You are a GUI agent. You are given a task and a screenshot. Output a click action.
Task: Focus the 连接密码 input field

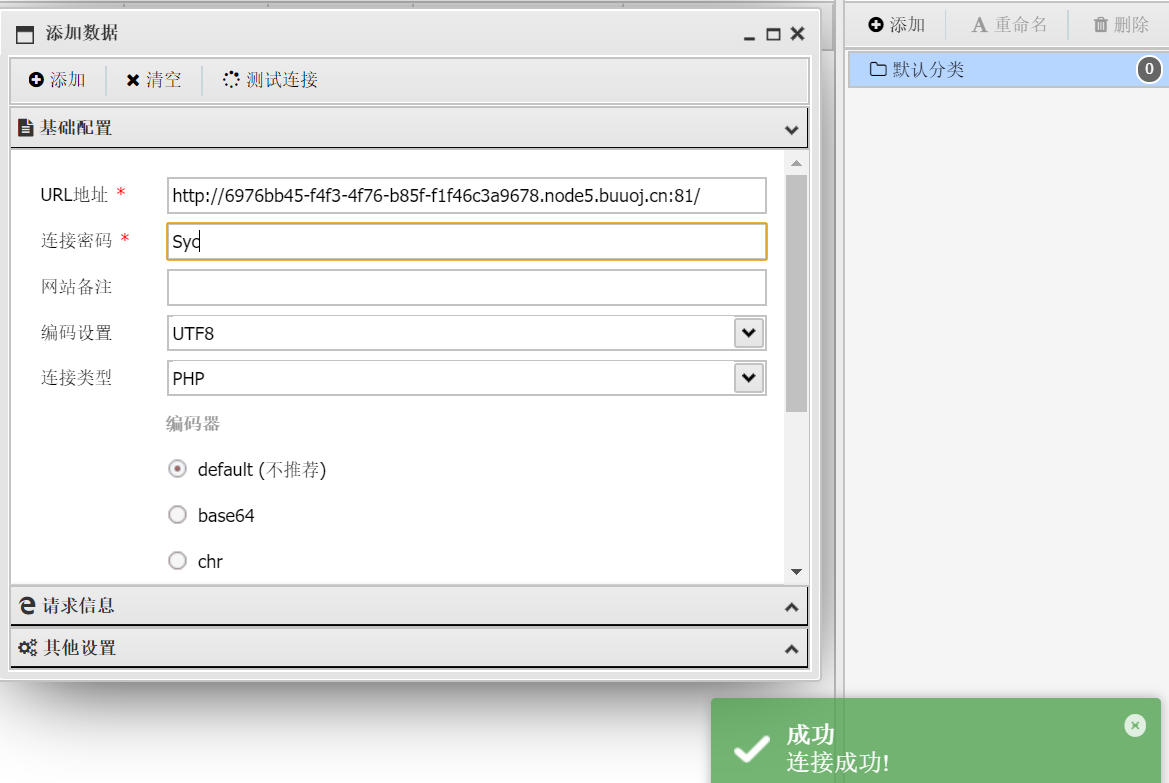point(467,242)
